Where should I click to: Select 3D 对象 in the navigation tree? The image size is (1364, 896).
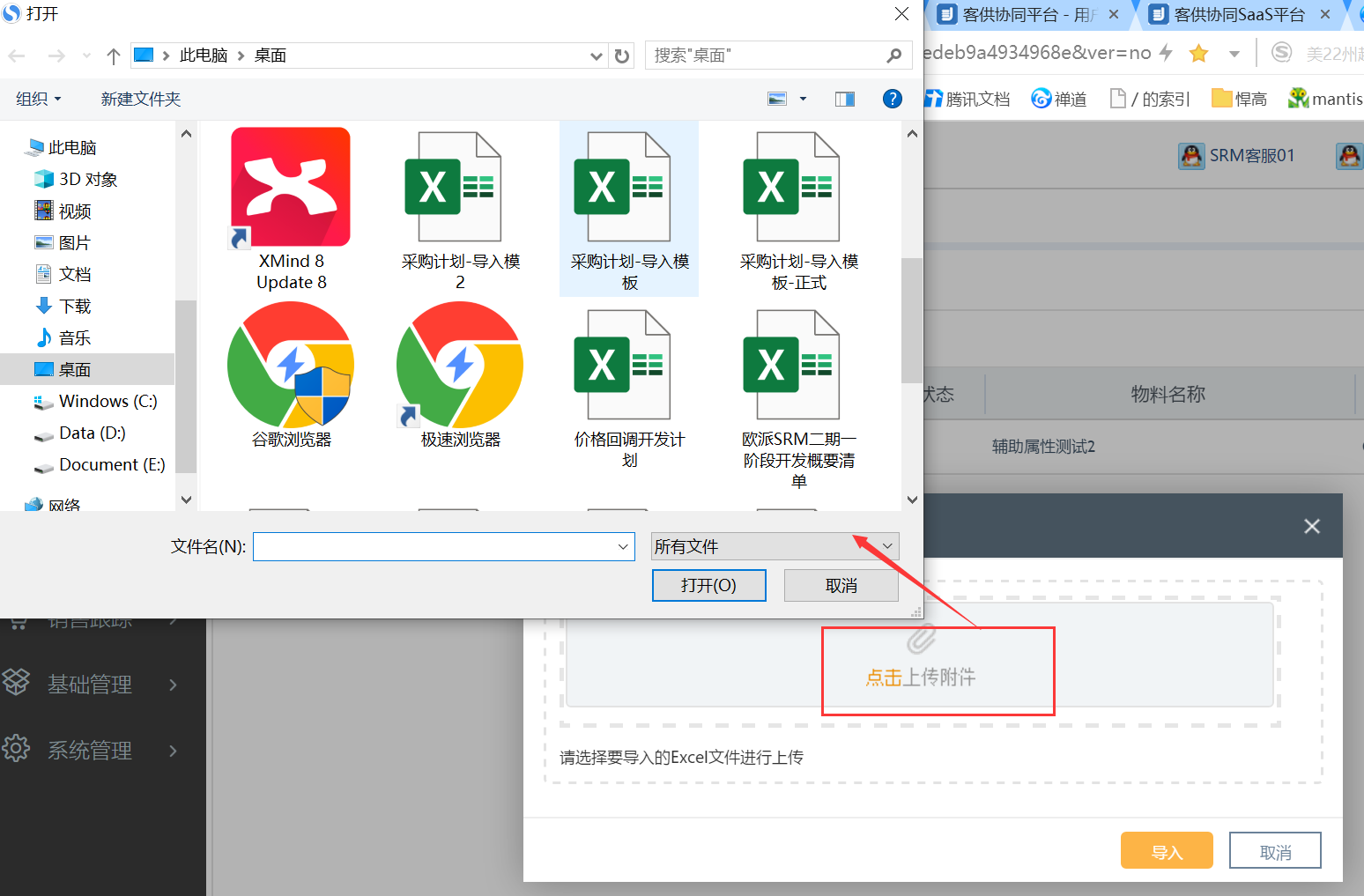pyautogui.click(x=77, y=179)
